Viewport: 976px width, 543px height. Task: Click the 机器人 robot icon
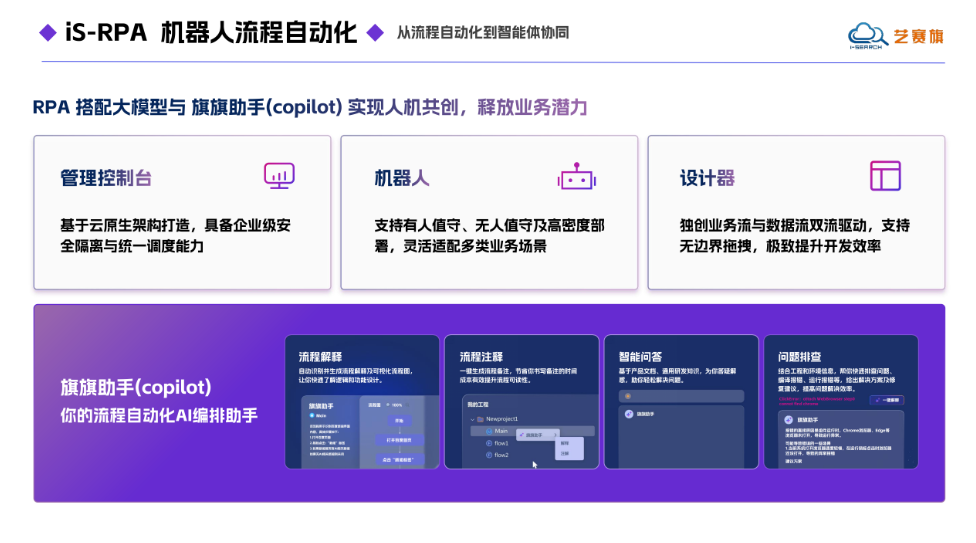click(576, 176)
